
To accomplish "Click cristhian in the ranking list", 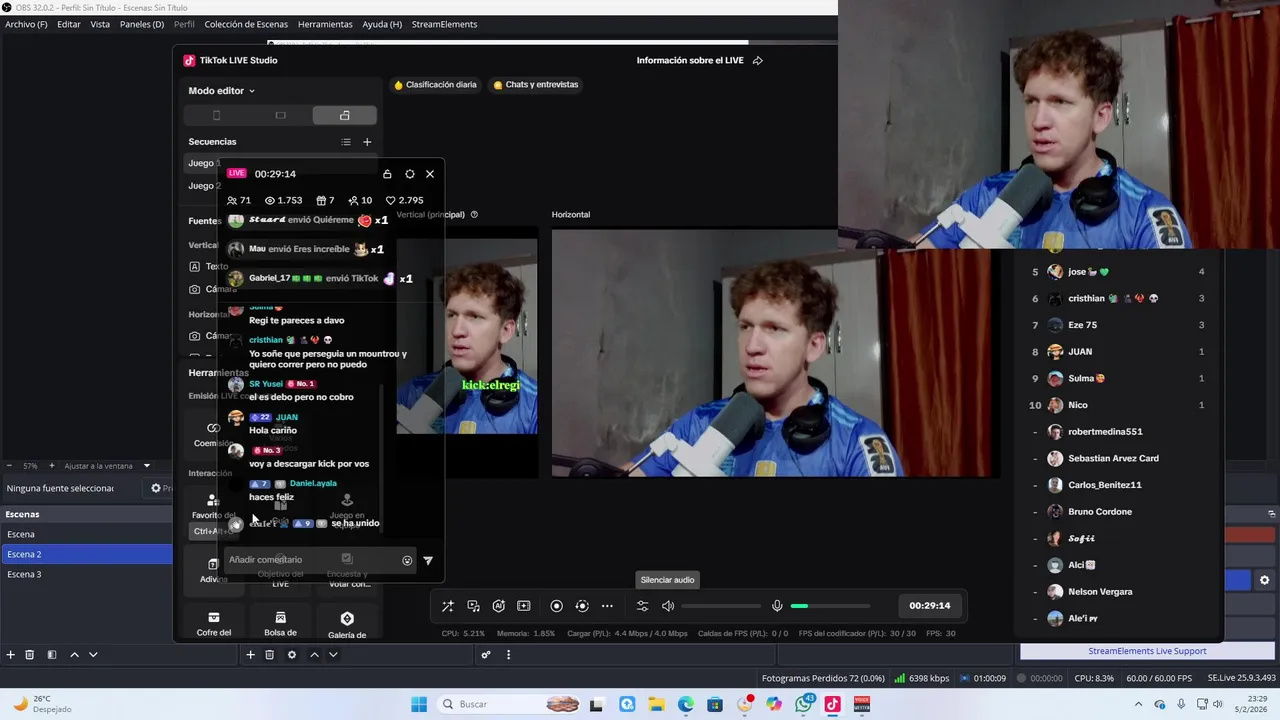I will tap(1086, 298).
